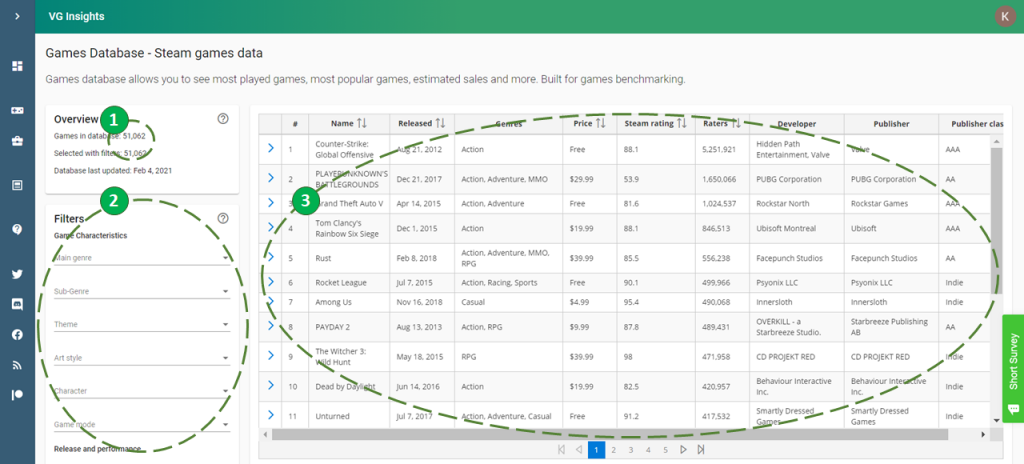Viewport: 1024px width, 464px height.
Task: Open the Patreon icon in sidebar
Action: click(x=17, y=395)
